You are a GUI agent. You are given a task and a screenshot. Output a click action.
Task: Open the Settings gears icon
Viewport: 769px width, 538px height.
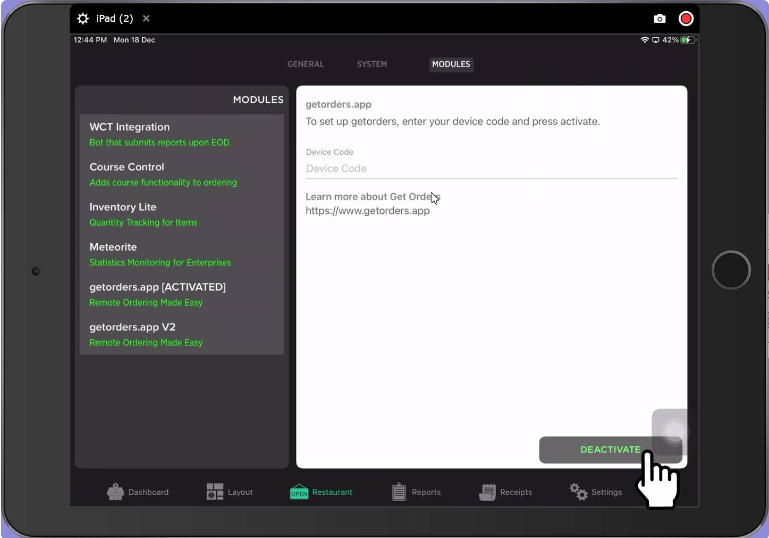[x=578, y=491]
